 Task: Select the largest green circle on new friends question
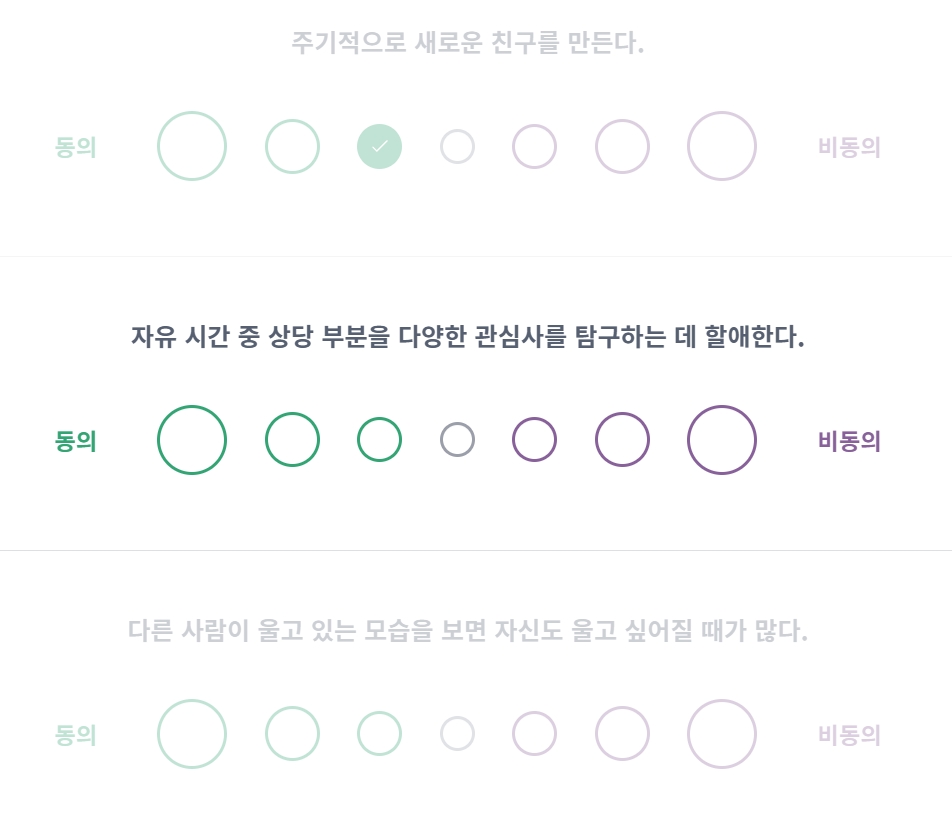(192, 146)
